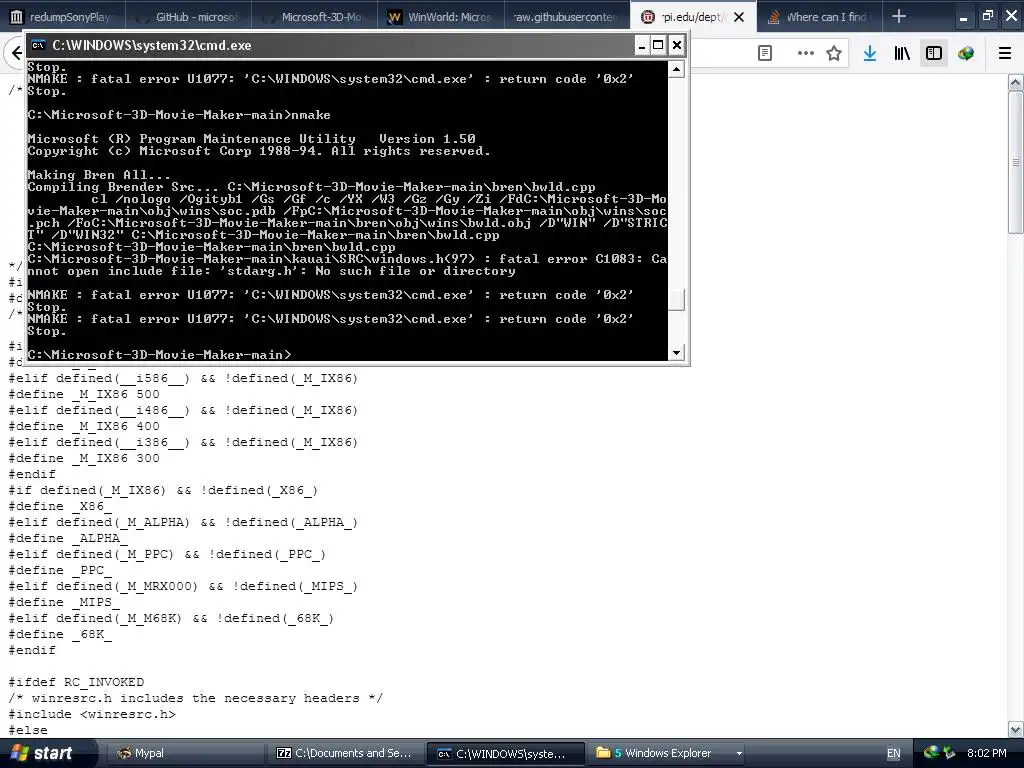
Task: Select the WinWorld: Micros tab
Action: pos(441,16)
